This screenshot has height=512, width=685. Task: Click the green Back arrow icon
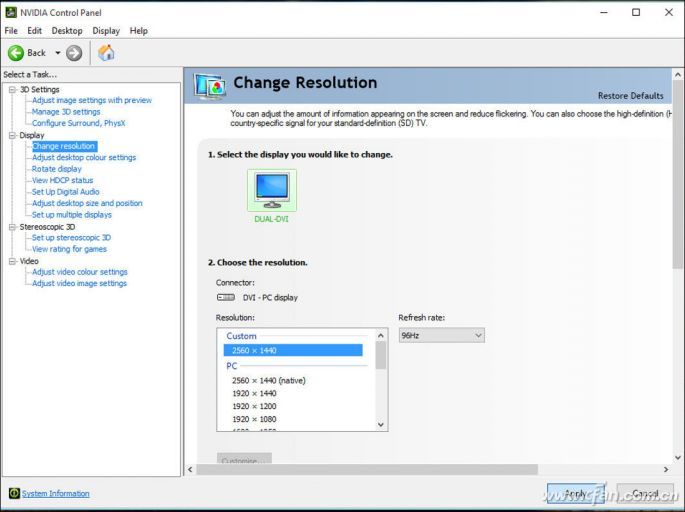click(x=16, y=53)
